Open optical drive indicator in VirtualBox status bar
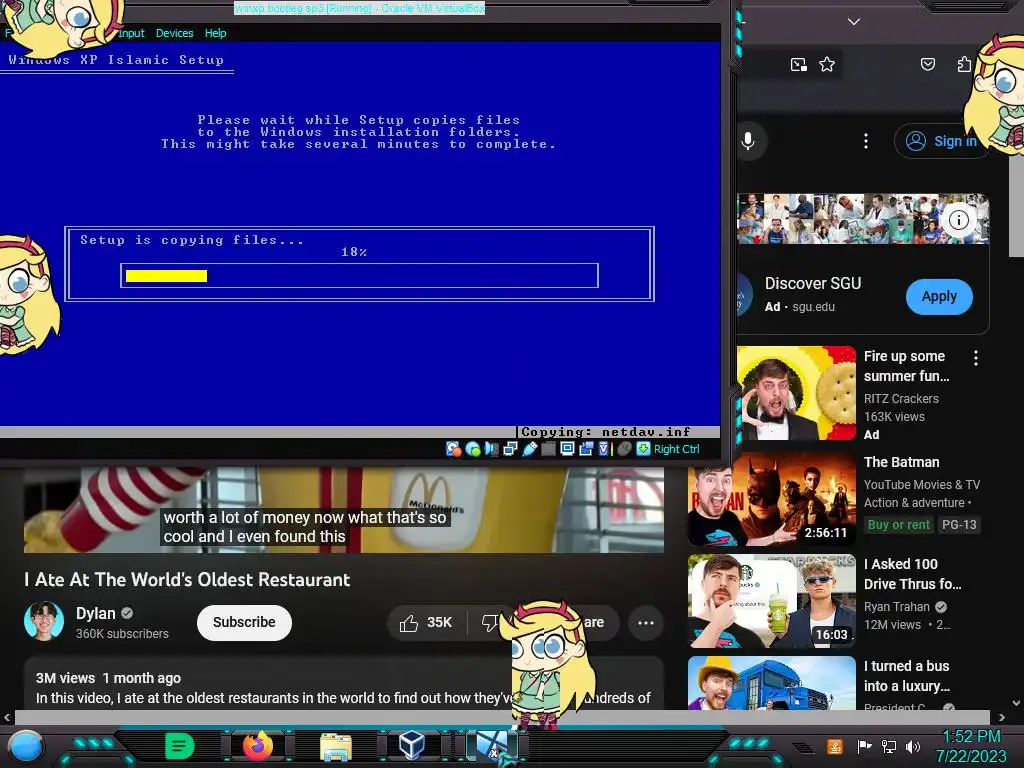This screenshot has width=1024, height=768. pyautogui.click(x=473, y=449)
